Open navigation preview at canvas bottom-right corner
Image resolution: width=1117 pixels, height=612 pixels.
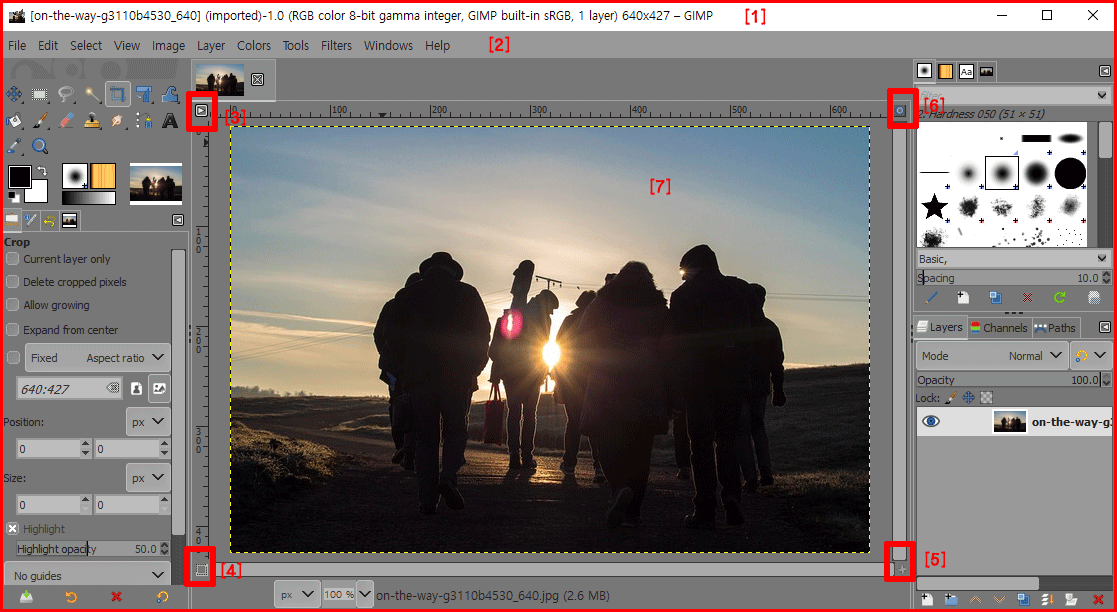902,569
